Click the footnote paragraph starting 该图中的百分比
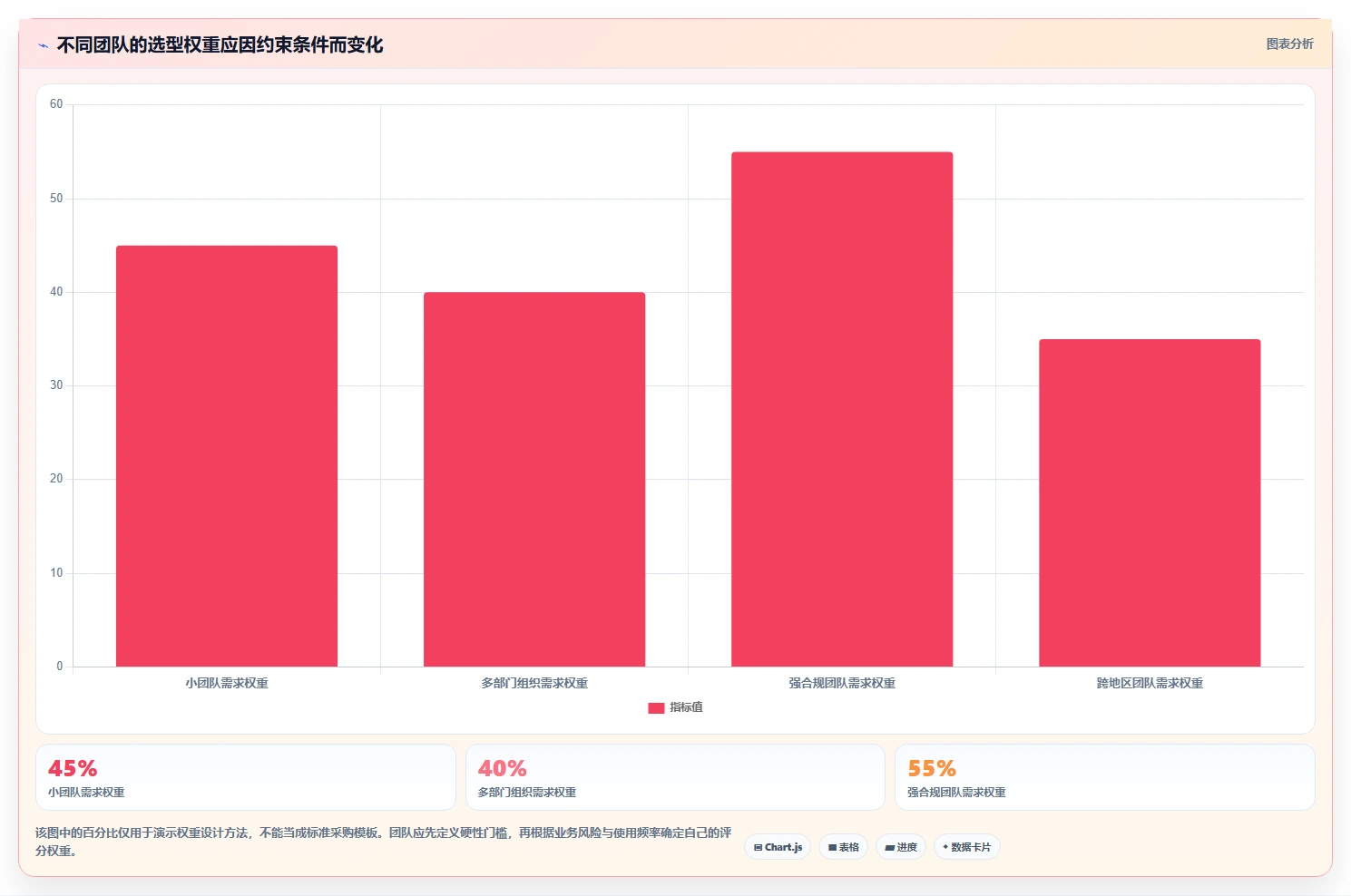The height and width of the screenshot is (896, 1351). coord(383,842)
